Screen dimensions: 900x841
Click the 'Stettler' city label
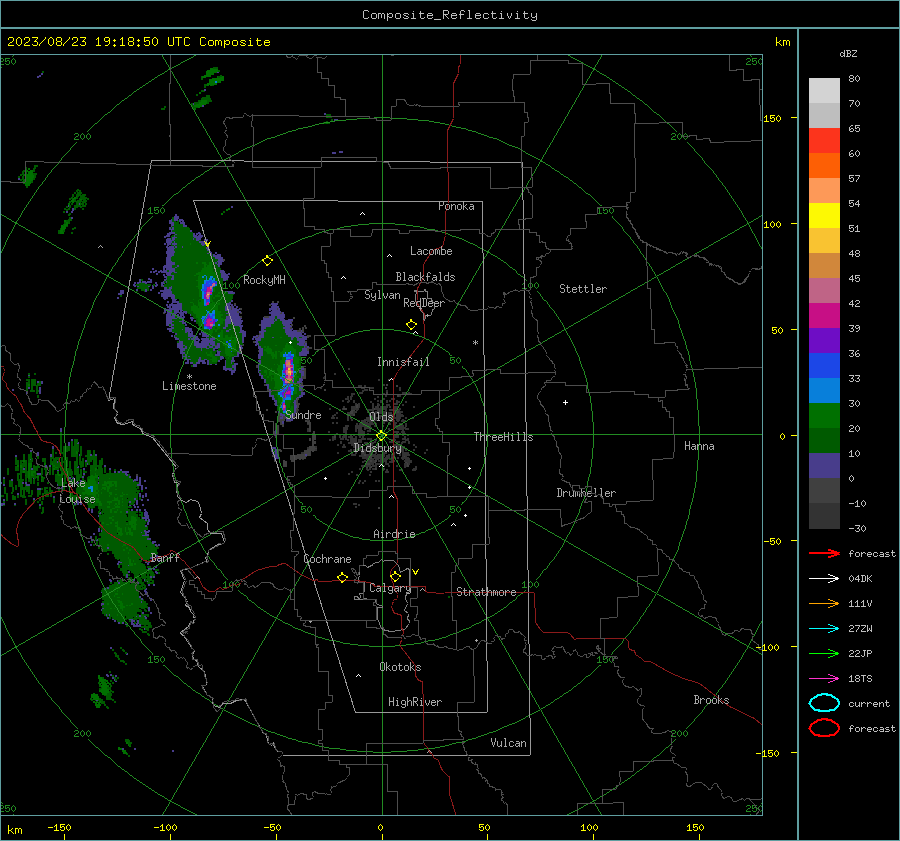[x=583, y=289]
